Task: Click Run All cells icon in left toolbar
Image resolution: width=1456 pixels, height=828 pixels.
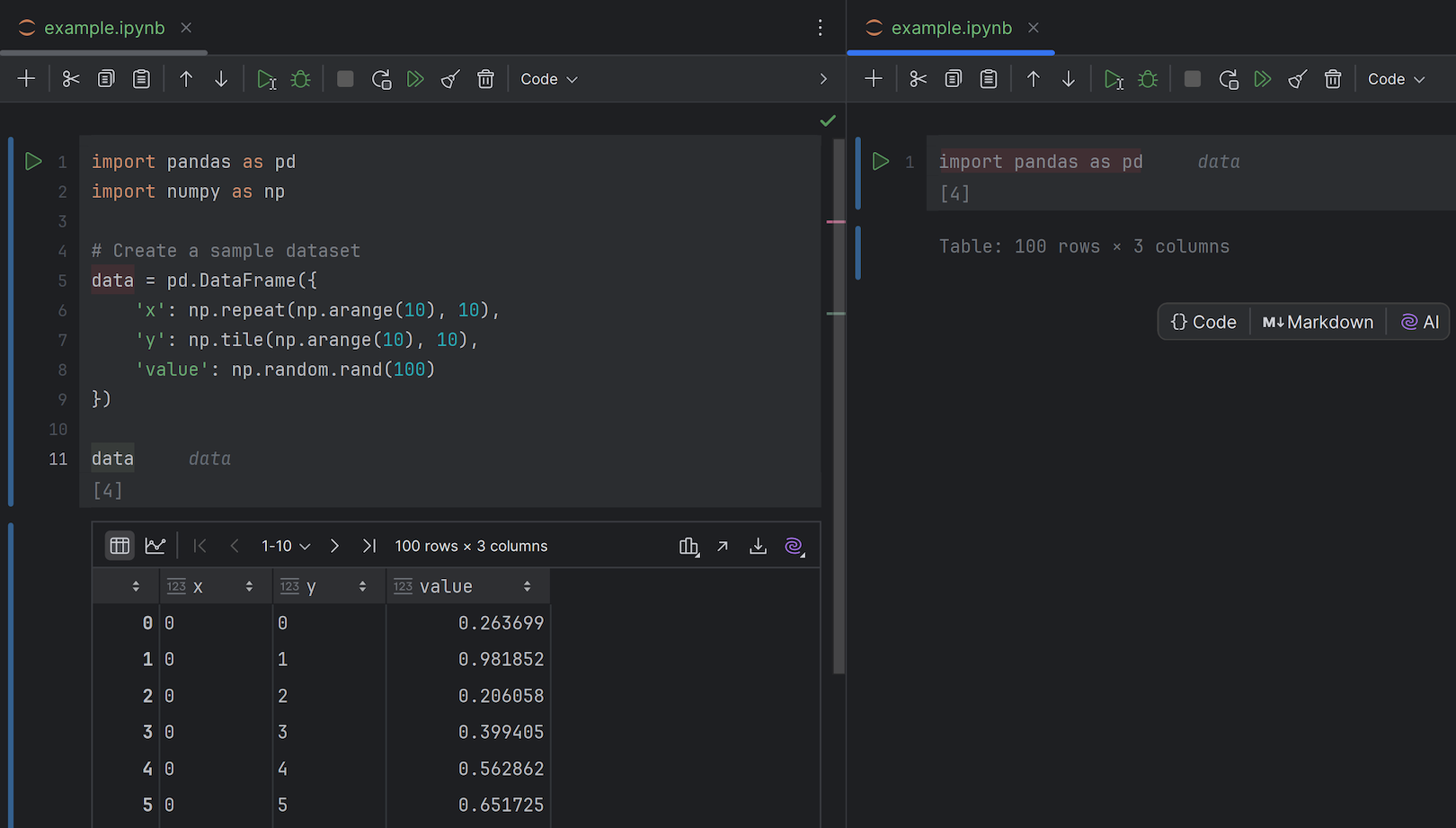Action: (x=415, y=79)
